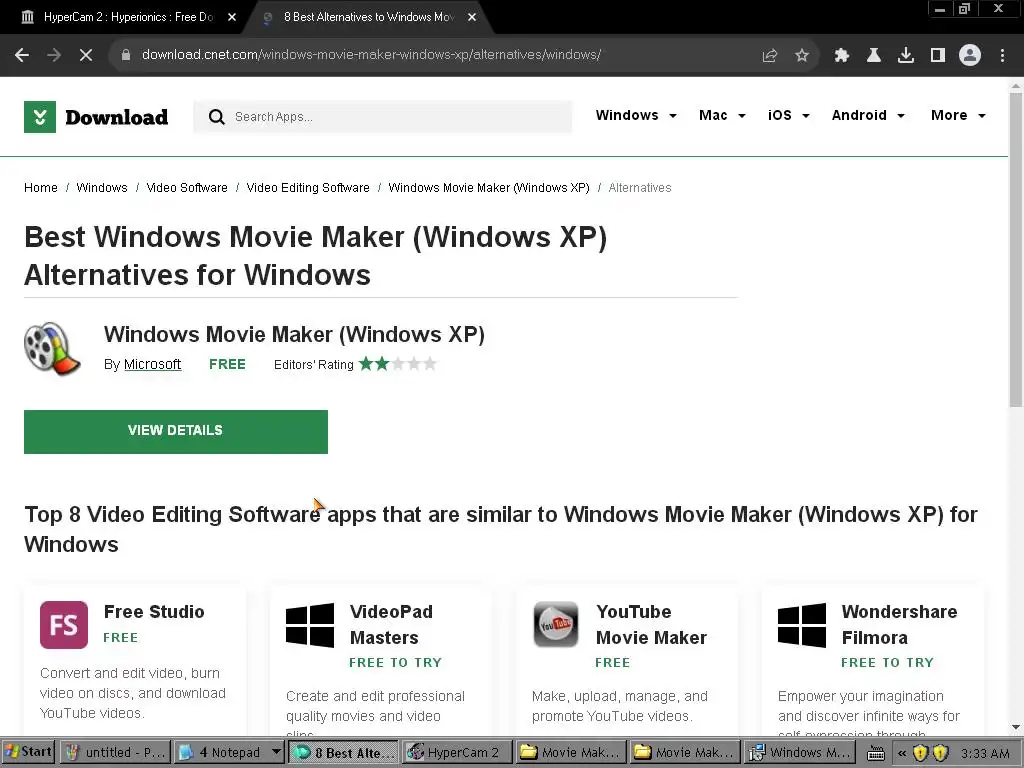Click the green VIEW DETAILS button
Viewport: 1024px width, 768px height.
pyautogui.click(x=176, y=432)
